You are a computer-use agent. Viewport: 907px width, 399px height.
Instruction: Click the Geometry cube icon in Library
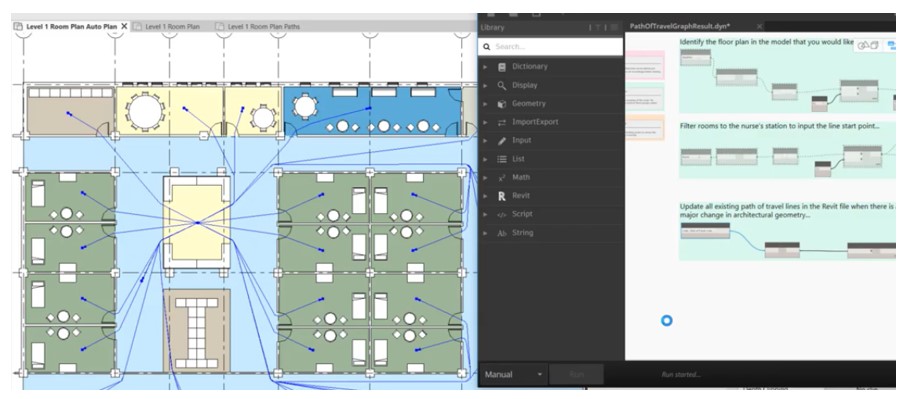[502, 104]
